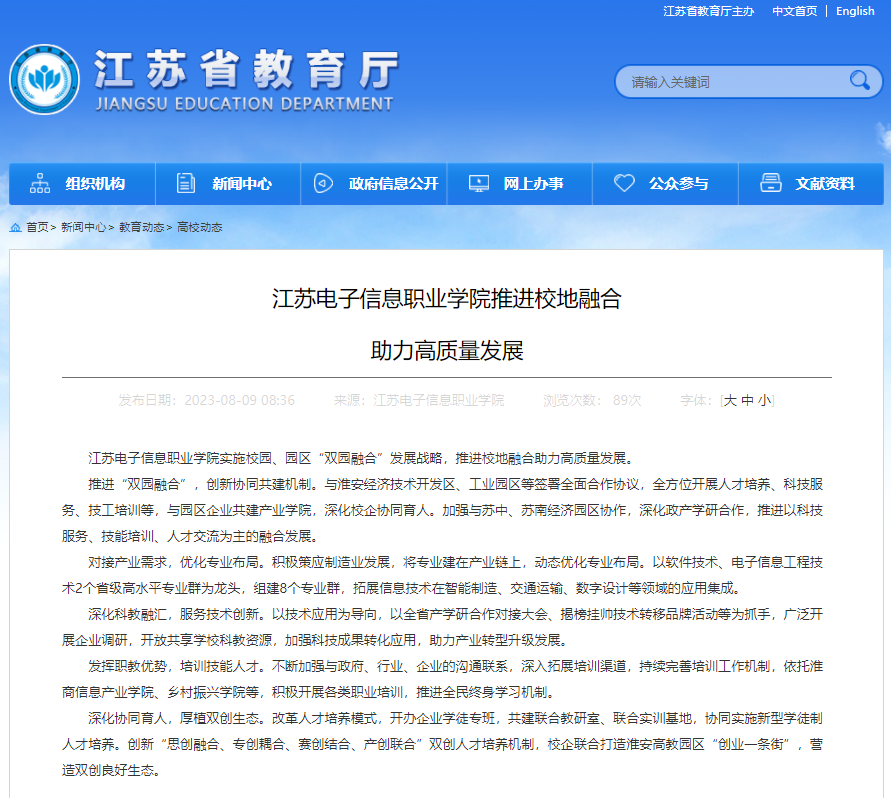Click the view count 89次
This screenshot has height=798, width=891.
[627, 401]
